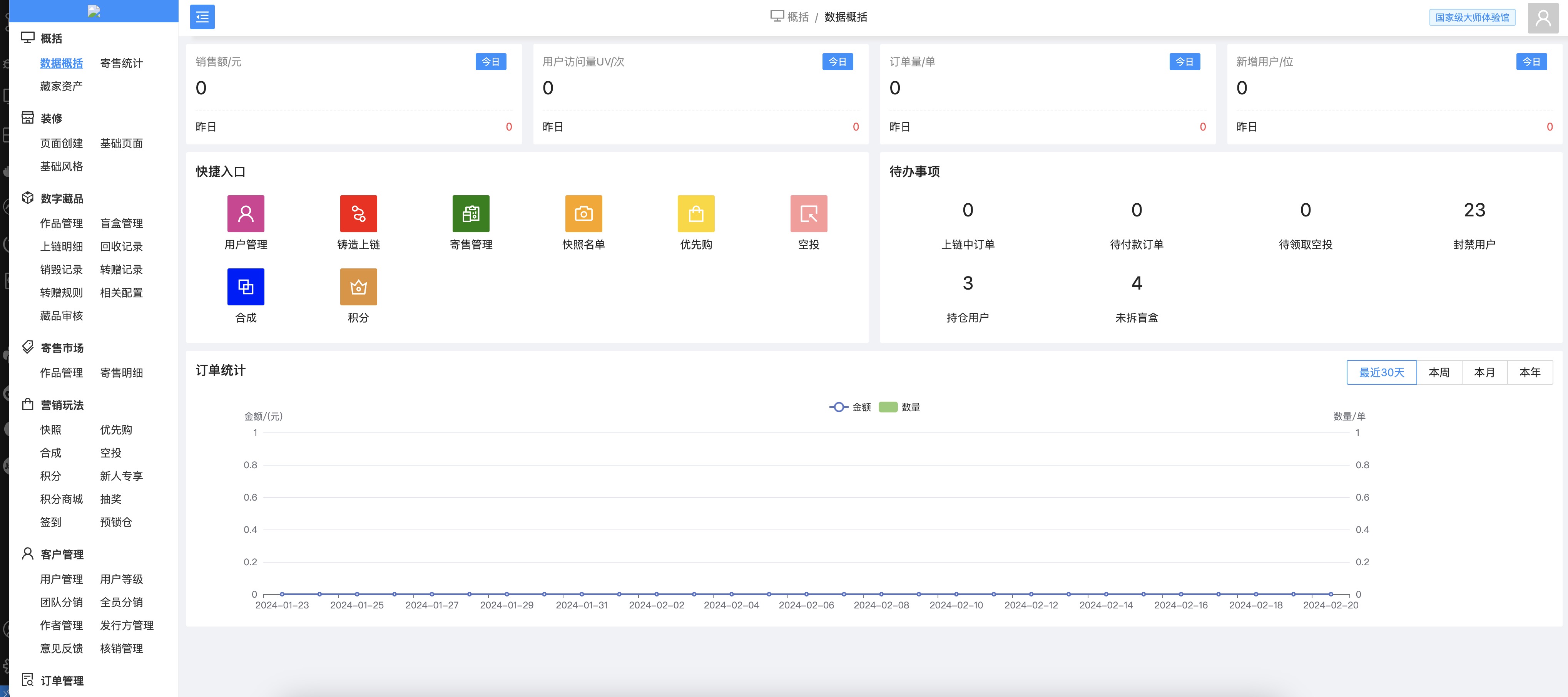Open 发行方管理 in the sidebar
Viewport: 1568px width, 697px height.
pyautogui.click(x=127, y=626)
